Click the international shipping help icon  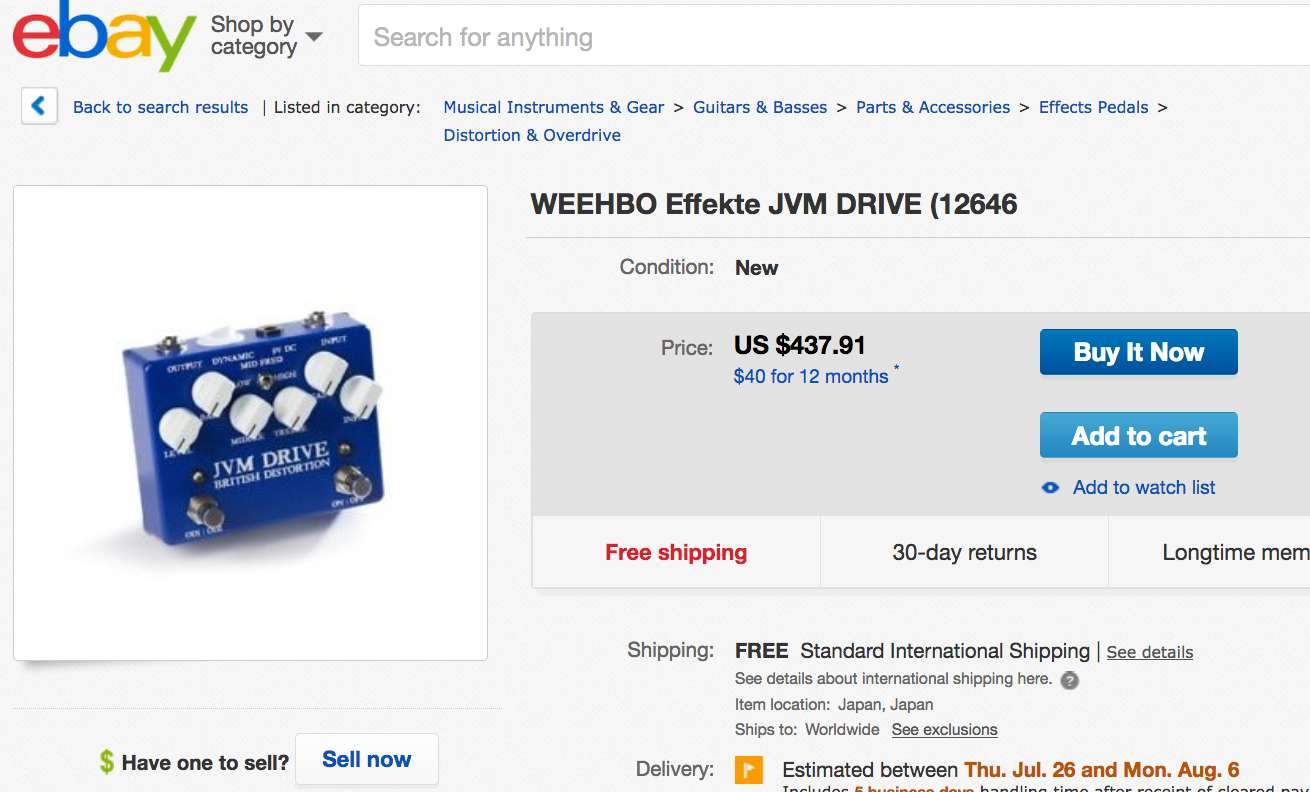[x=1069, y=680]
